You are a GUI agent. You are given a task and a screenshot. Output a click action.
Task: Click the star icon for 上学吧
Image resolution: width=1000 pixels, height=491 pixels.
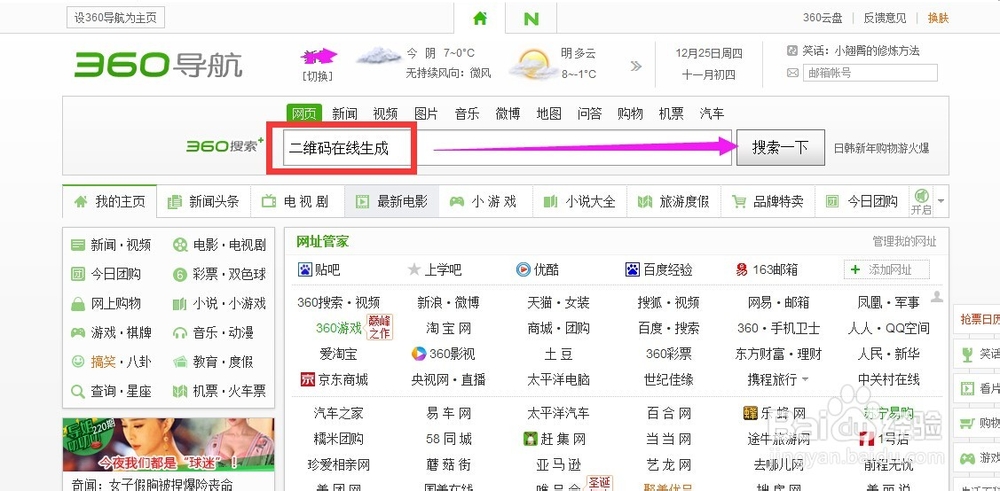[x=415, y=270]
